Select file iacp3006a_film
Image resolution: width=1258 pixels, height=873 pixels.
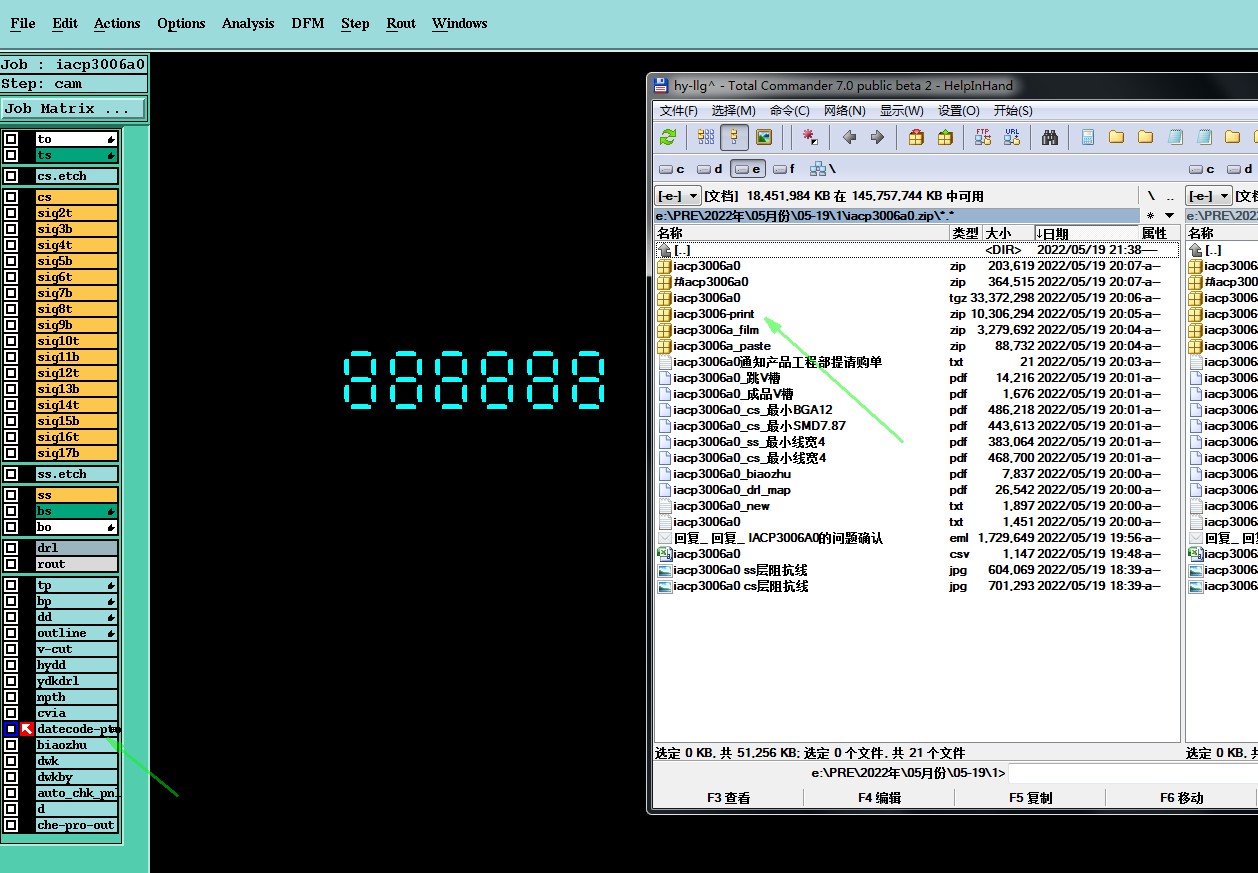coord(716,330)
